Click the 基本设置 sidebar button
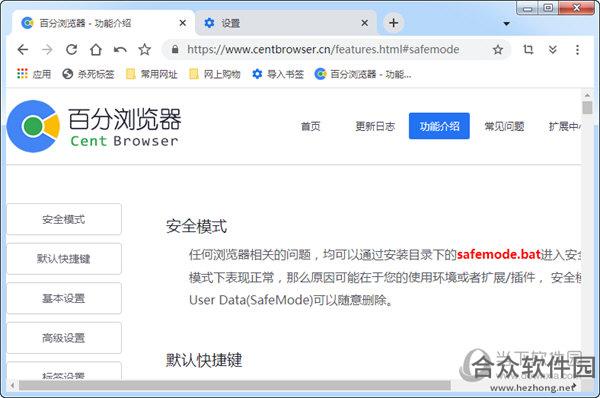 tap(64, 298)
